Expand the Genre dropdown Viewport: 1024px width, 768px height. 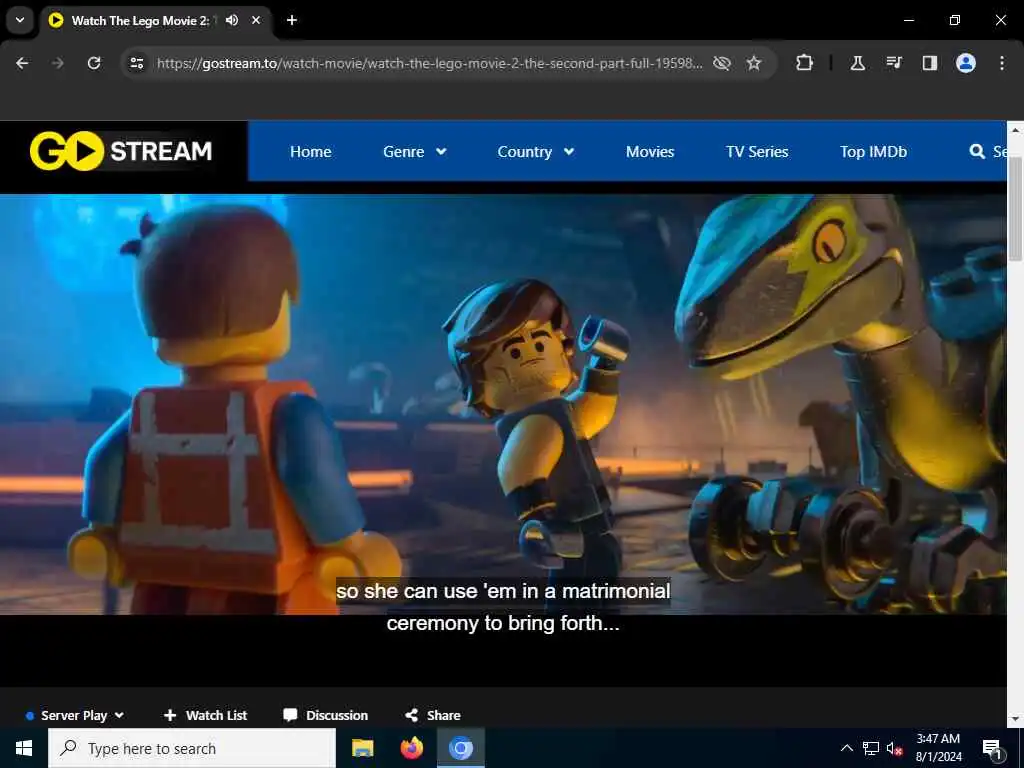(x=415, y=152)
